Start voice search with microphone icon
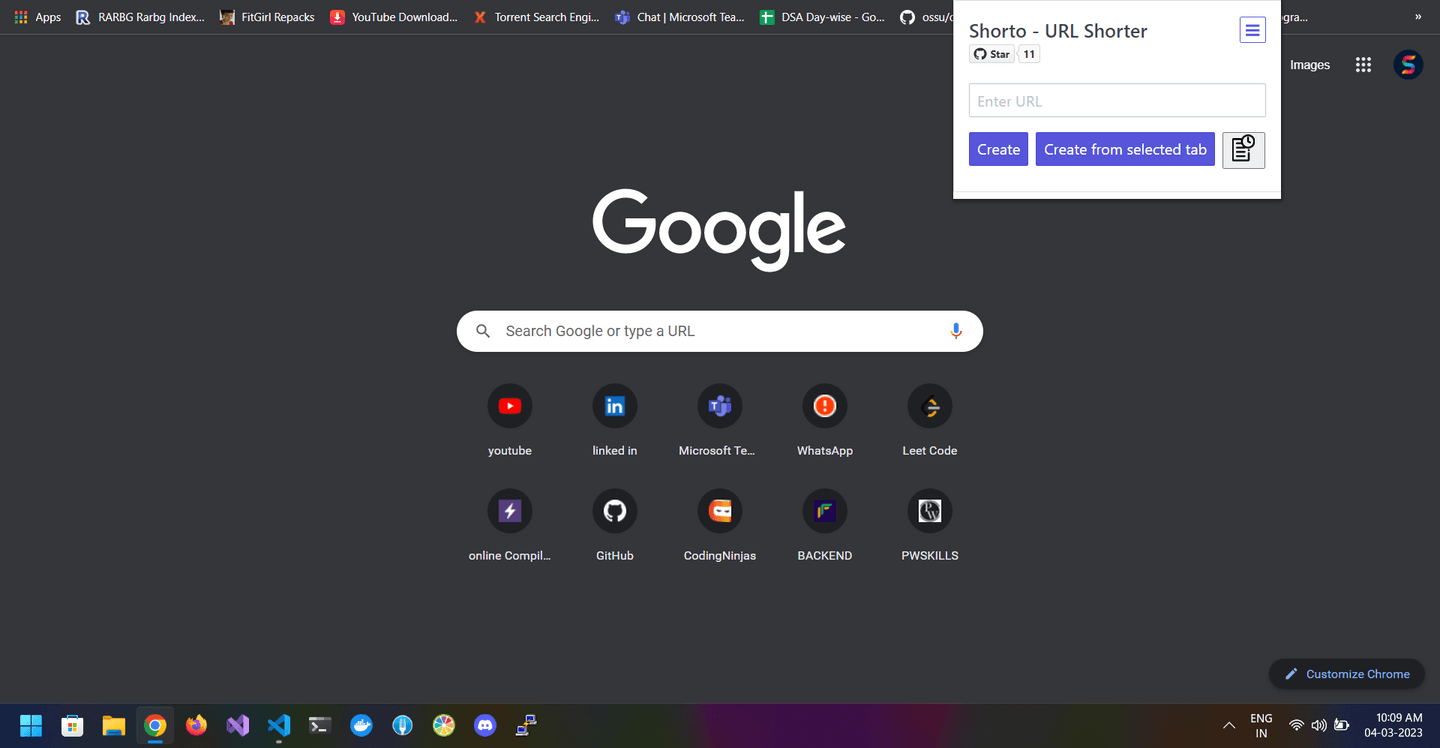 956,331
